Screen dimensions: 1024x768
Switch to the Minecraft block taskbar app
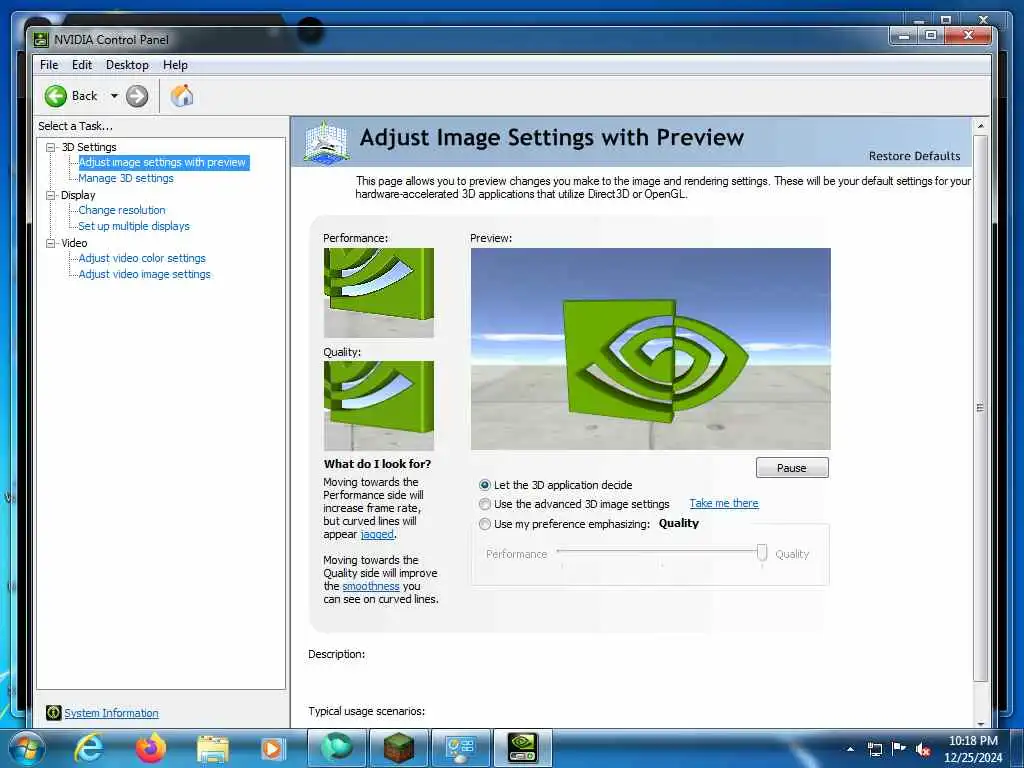(398, 748)
